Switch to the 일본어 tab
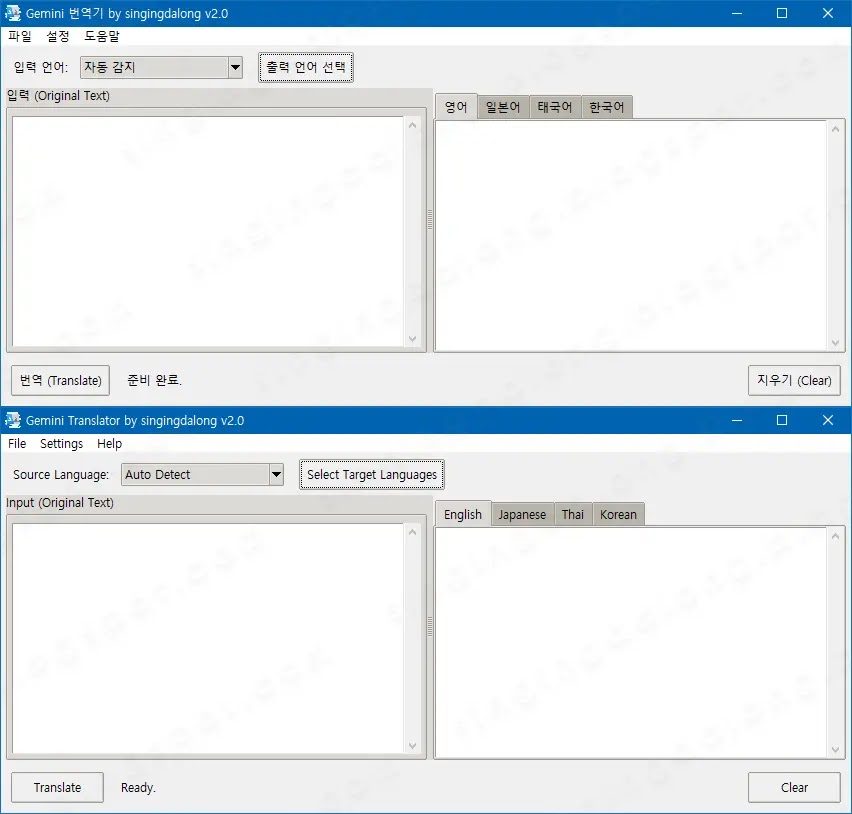This screenshot has height=814, width=852. pos(503,107)
